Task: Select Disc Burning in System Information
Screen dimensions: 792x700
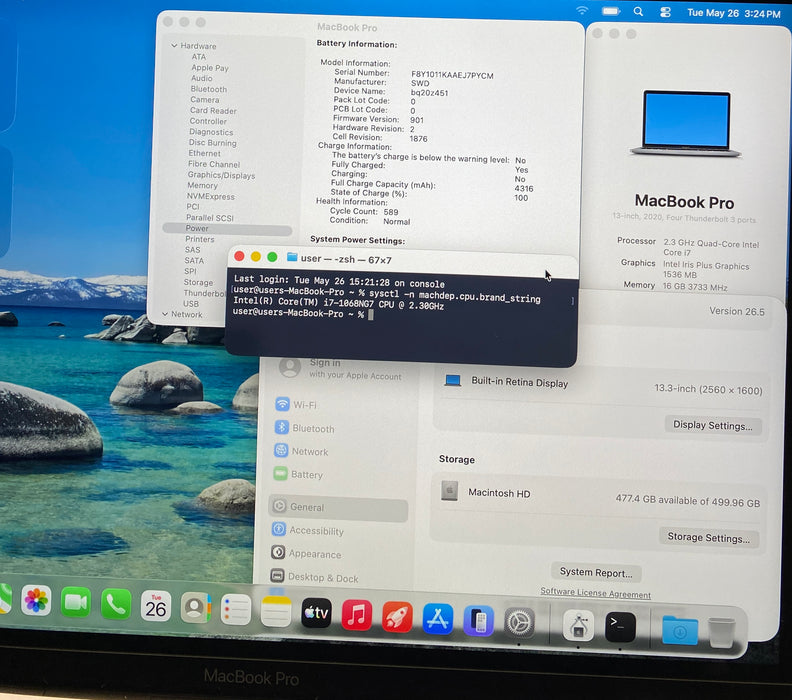Action: click(212, 142)
